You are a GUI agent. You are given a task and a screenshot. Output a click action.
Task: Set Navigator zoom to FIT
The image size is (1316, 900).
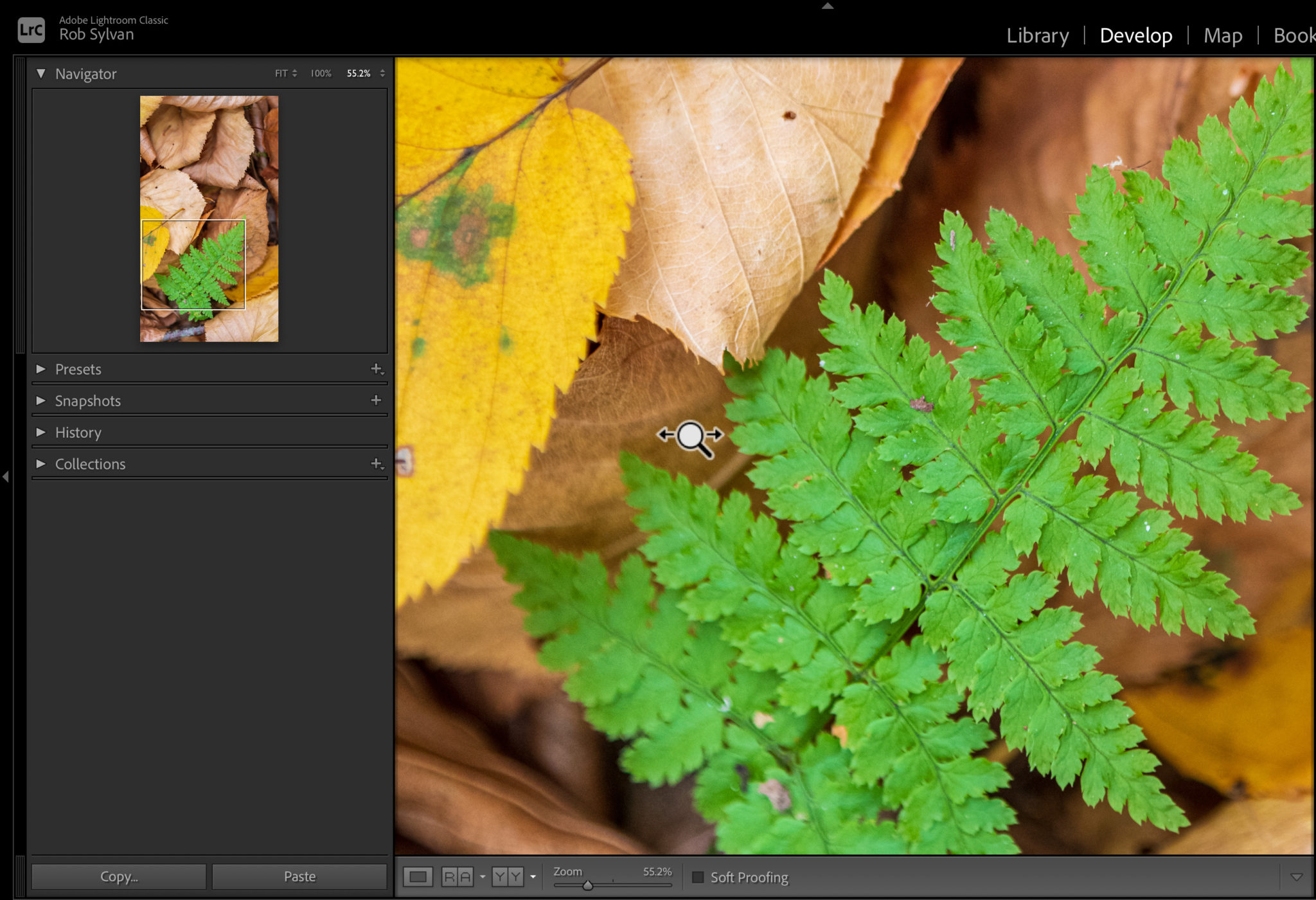[280, 73]
